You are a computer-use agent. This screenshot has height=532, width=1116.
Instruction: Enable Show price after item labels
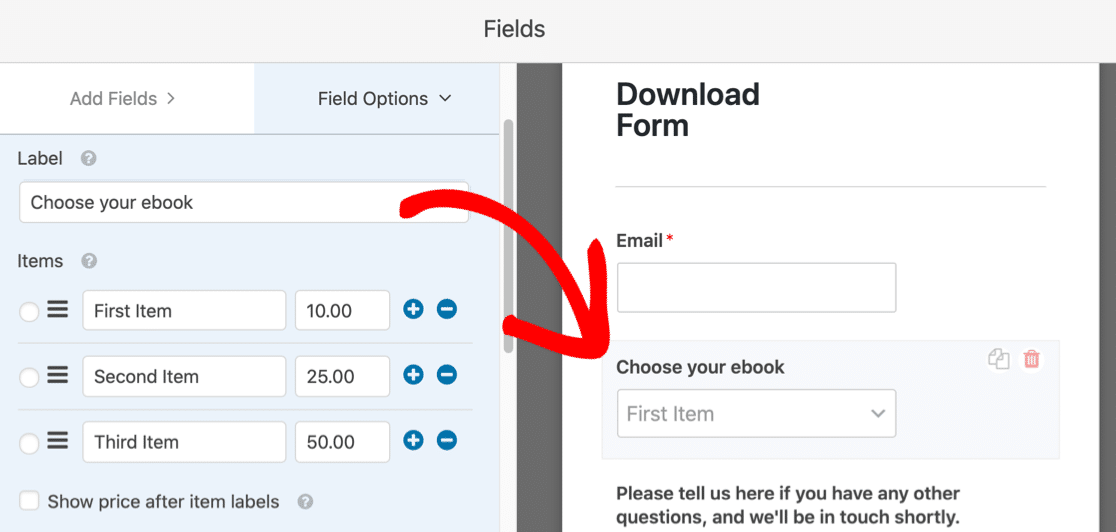30,501
